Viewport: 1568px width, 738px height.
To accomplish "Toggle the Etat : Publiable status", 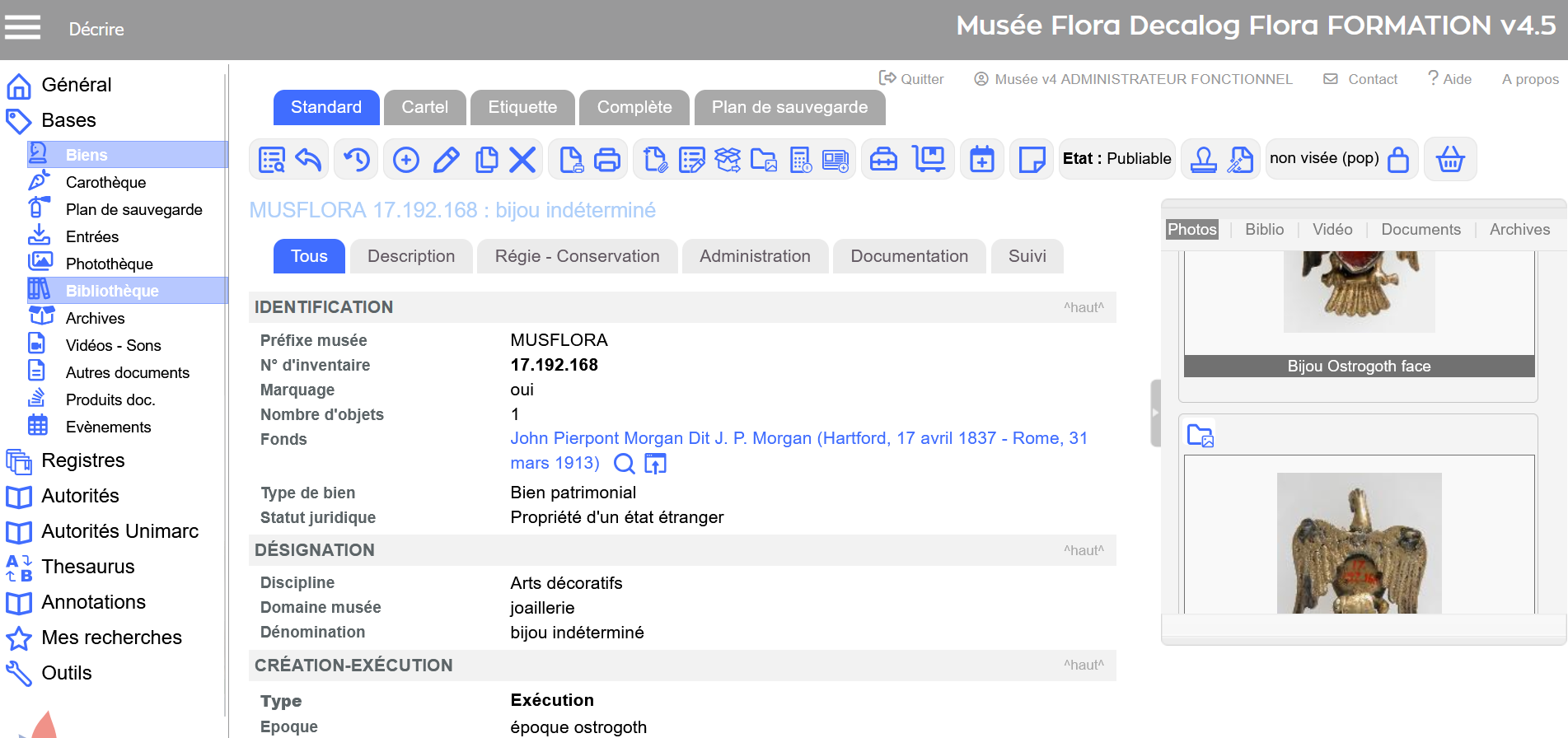I will click(1116, 159).
